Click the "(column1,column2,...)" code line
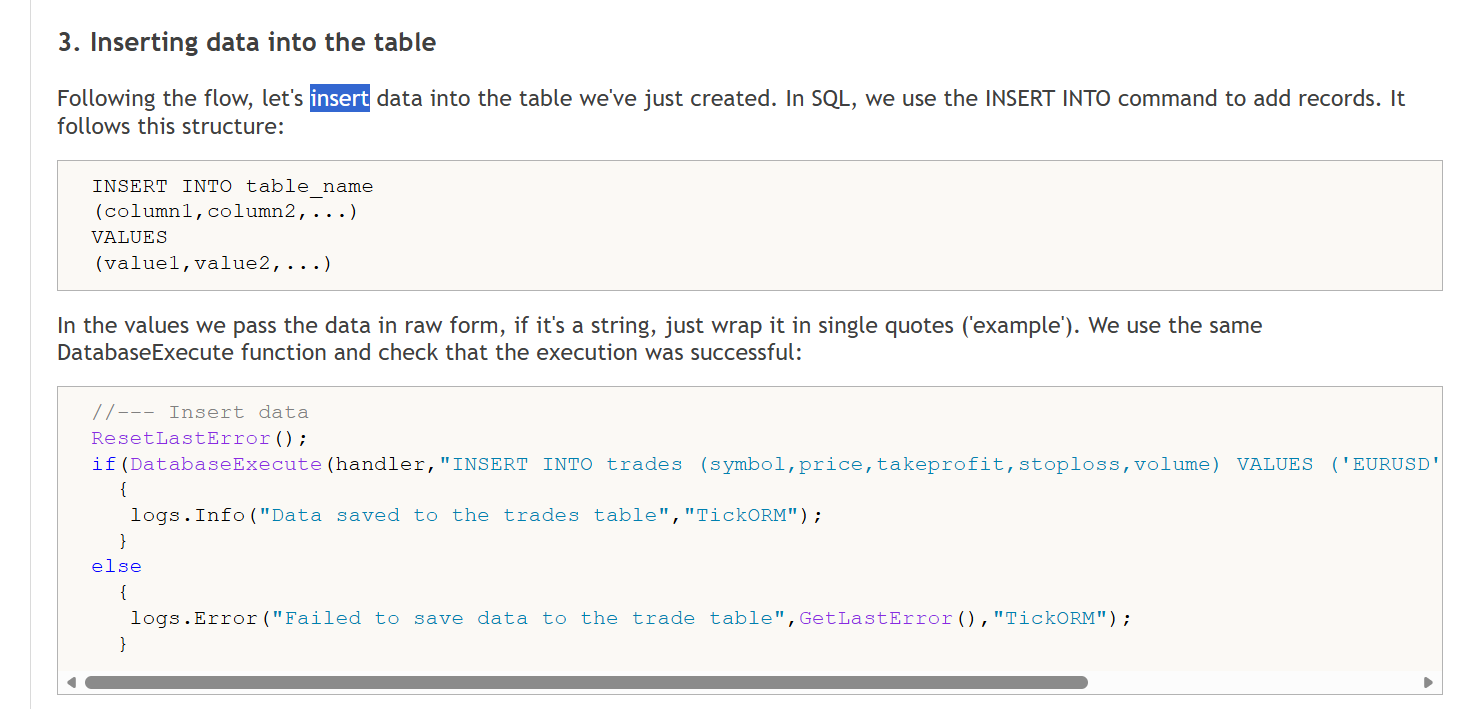The height and width of the screenshot is (709, 1460). 225,212
